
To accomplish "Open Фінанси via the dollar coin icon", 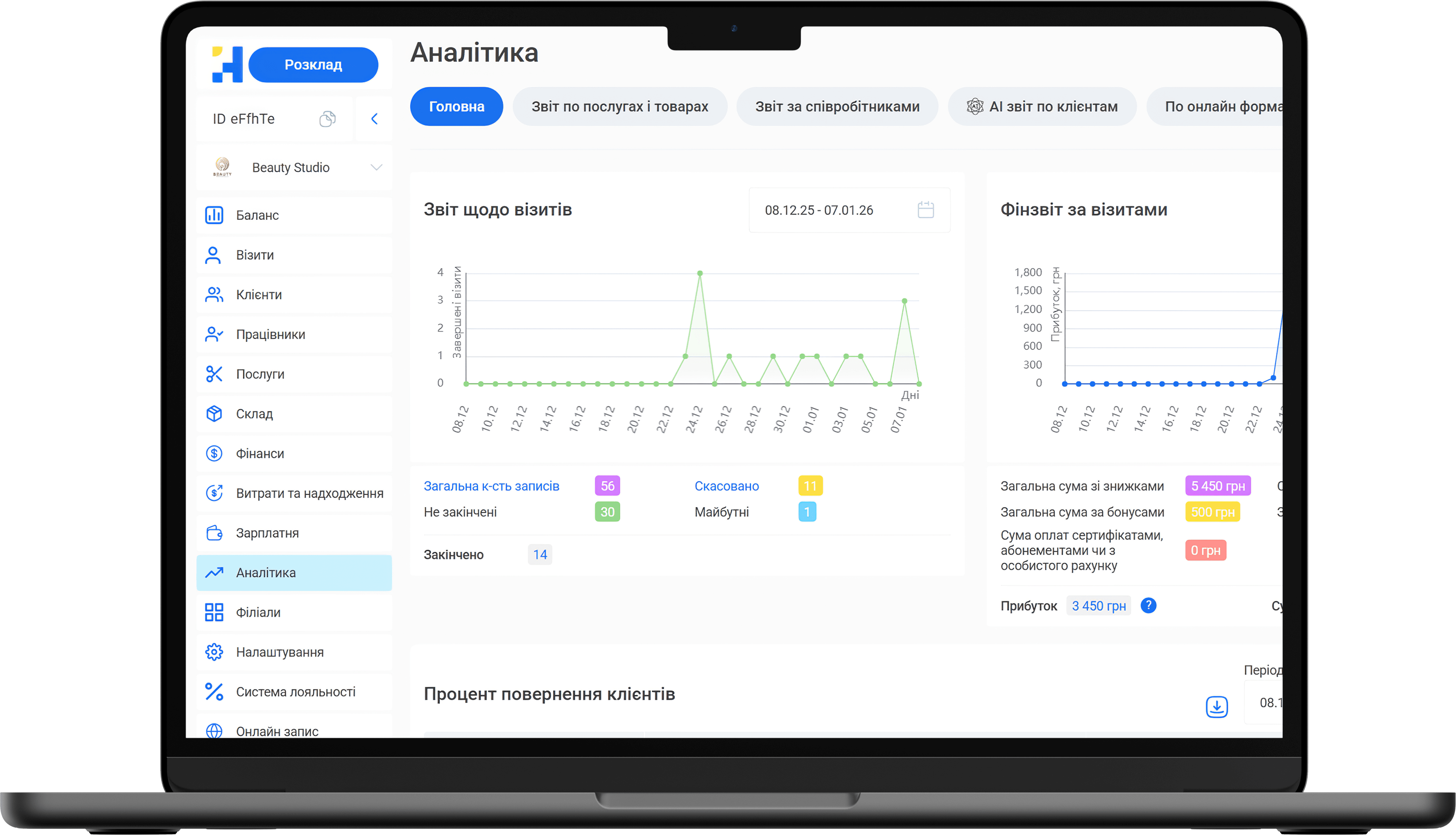I will [x=214, y=454].
